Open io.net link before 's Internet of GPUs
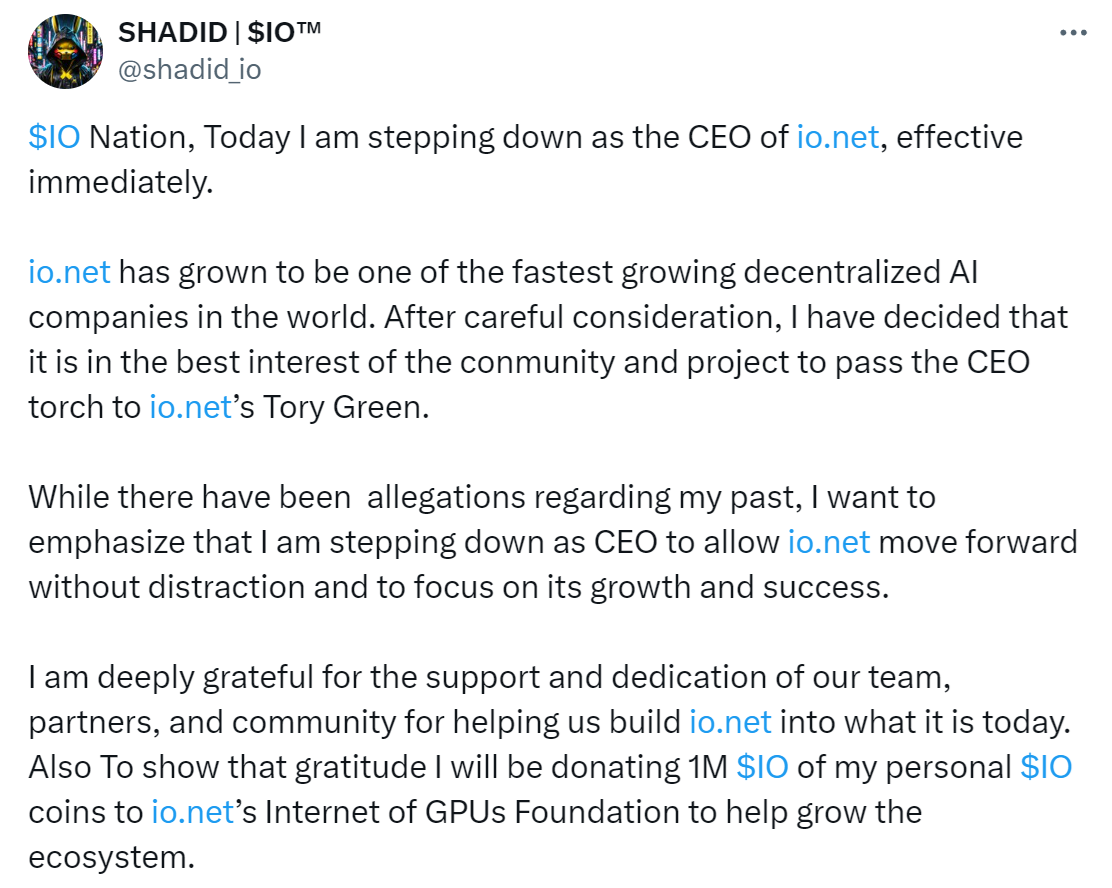Viewport: 1112px width, 888px height. (x=192, y=812)
